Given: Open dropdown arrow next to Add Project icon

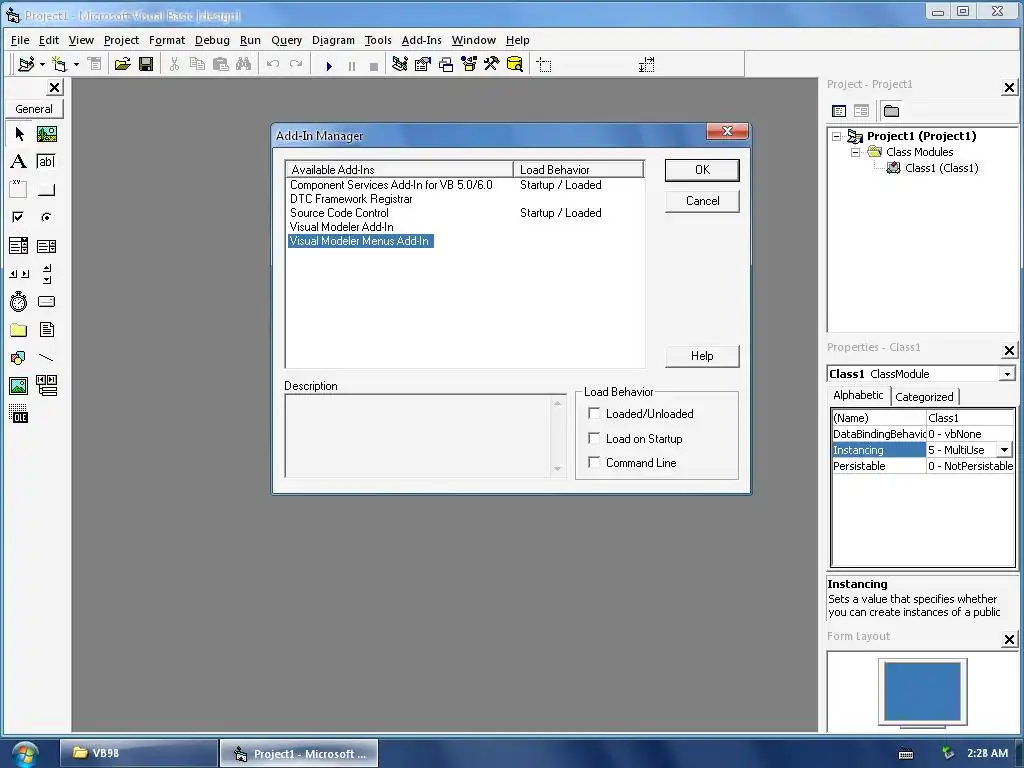Looking at the screenshot, I should [42, 64].
